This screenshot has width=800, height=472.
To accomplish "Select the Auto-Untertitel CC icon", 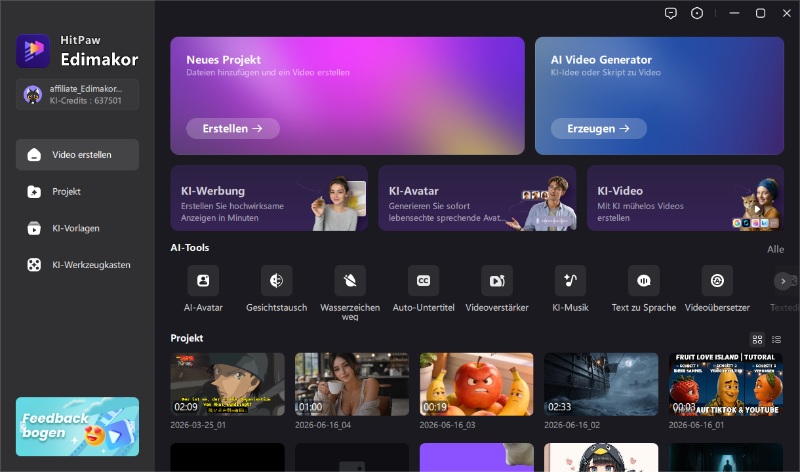I will pyautogui.click(x=423, y=281).
